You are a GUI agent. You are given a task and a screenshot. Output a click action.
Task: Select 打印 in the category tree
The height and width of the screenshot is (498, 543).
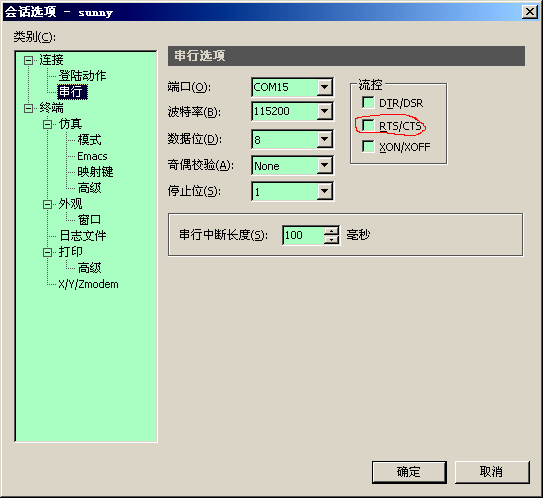tap(70, 251)
